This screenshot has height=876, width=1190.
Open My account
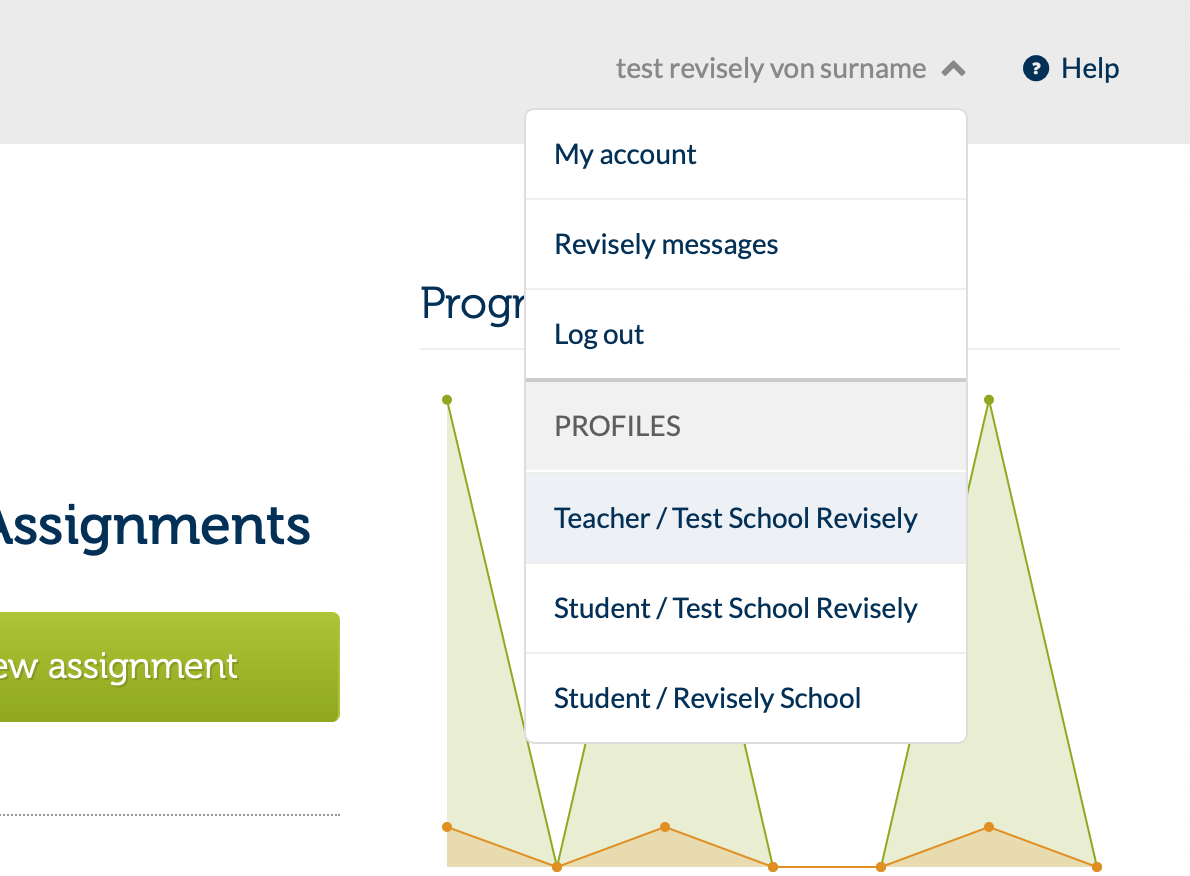tap(624, 154)
